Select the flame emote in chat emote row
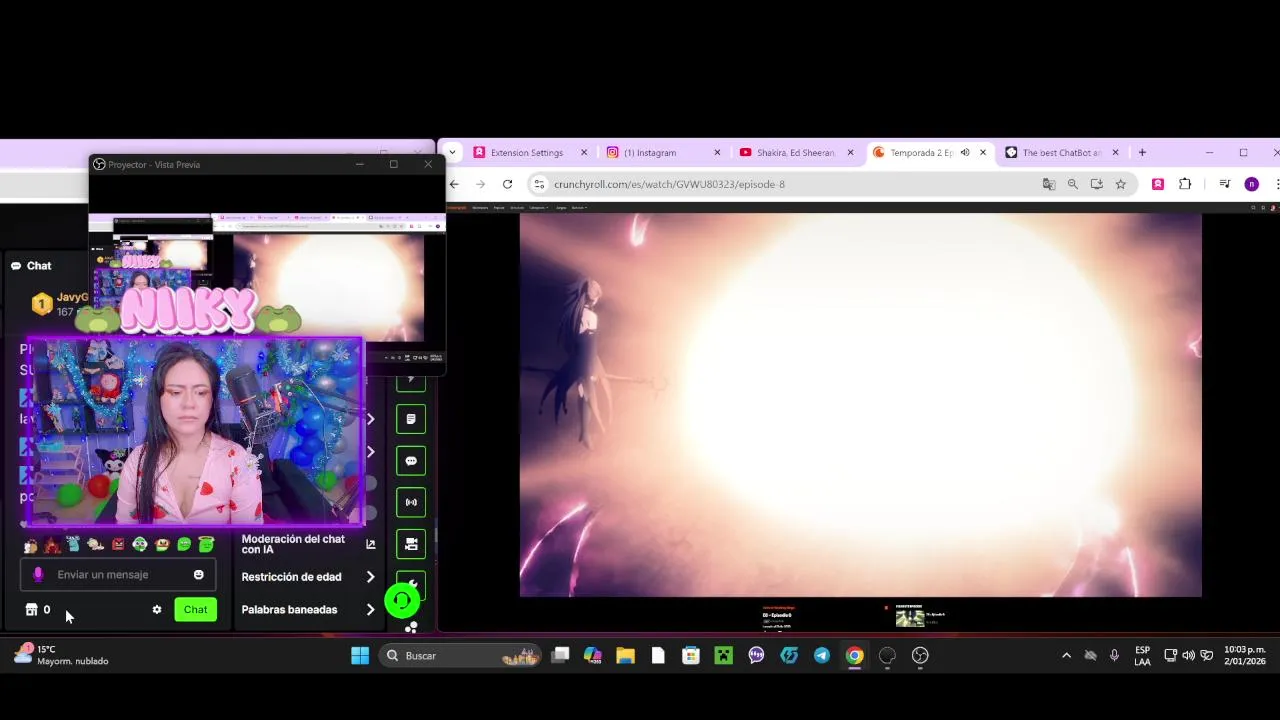Screen dimensions: 1280x720 click(52, 545)
